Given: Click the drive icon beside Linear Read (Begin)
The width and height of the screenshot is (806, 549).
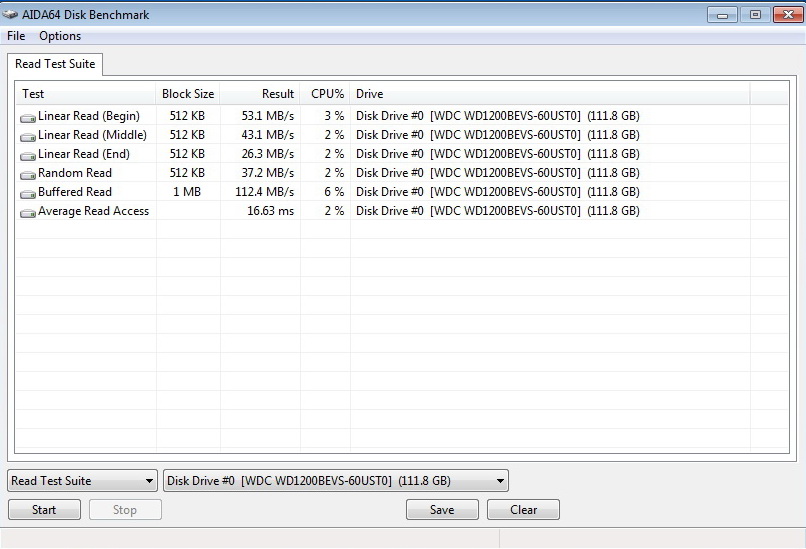Looking at the screenshot, I should [x=27, y=118].
